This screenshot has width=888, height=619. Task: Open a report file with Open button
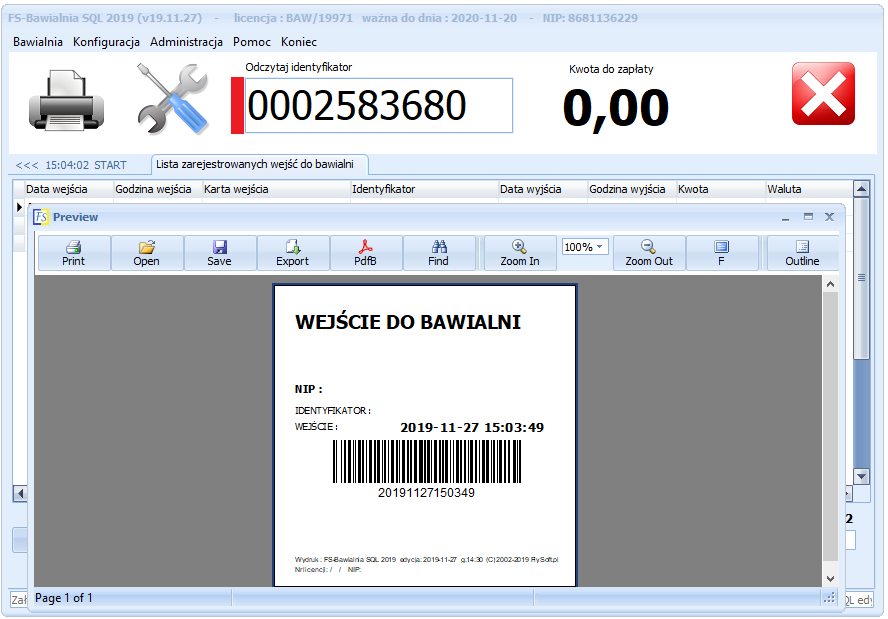pyautogui.click(x=147, y=253)
